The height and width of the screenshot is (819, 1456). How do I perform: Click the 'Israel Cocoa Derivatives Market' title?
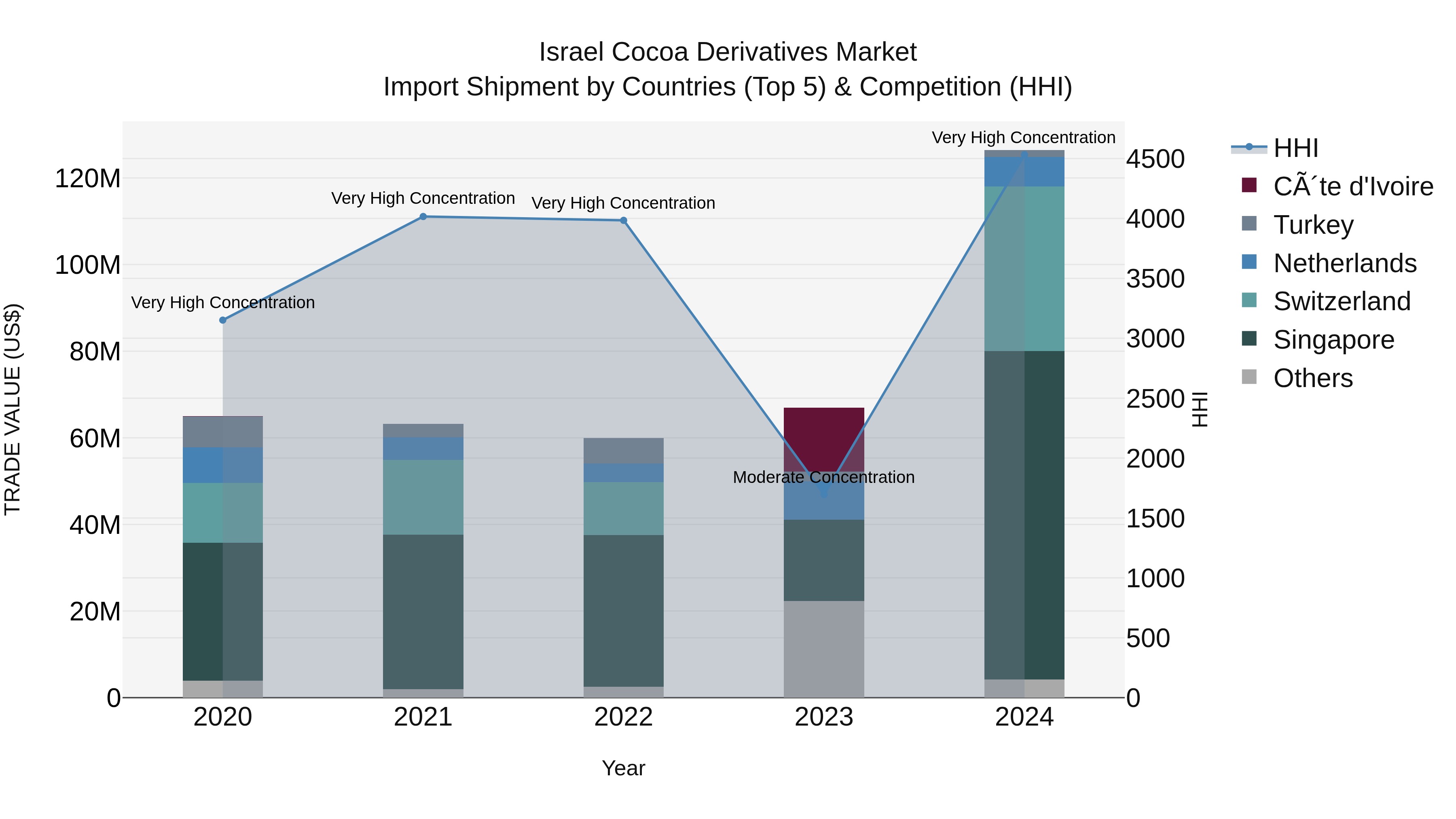(x=728, y=52)
